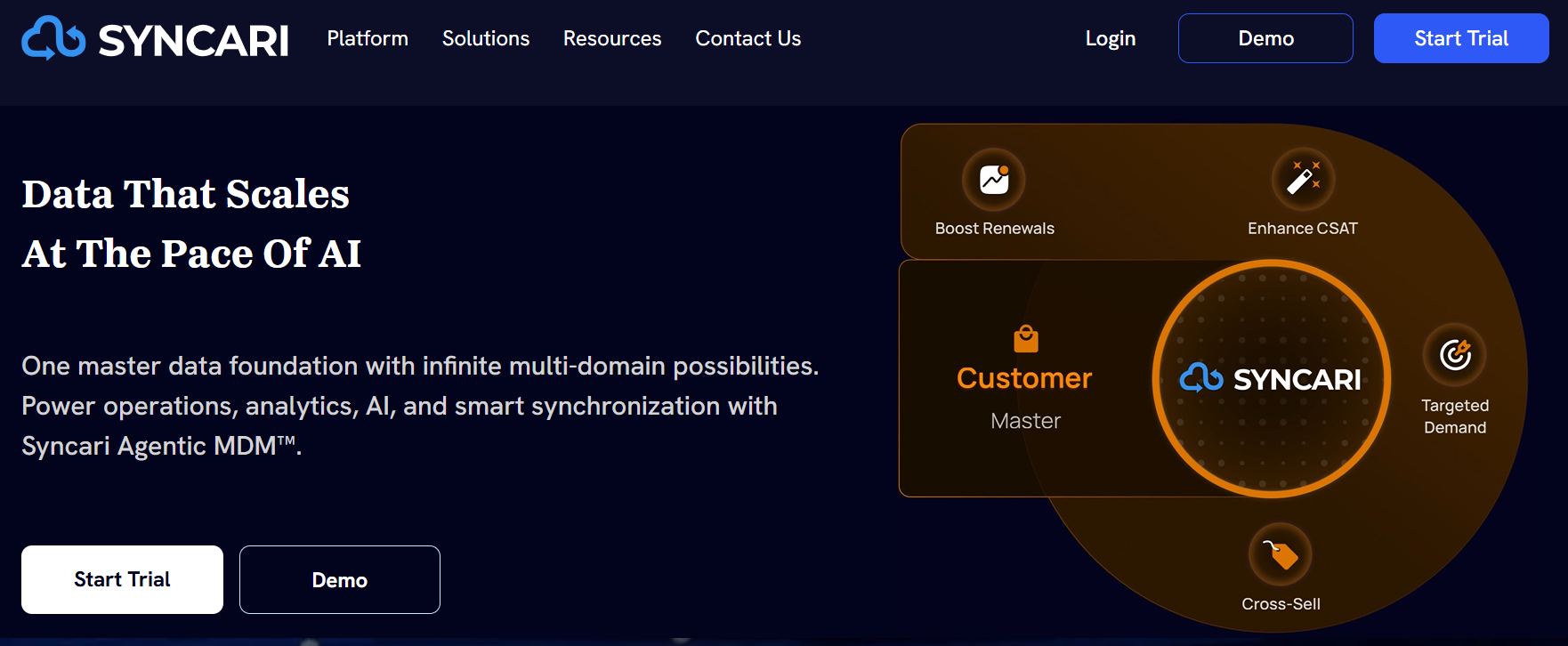1568x646 pixels.
Task: Click the Targeted Demand label
Action: (x=1455, y=416)
